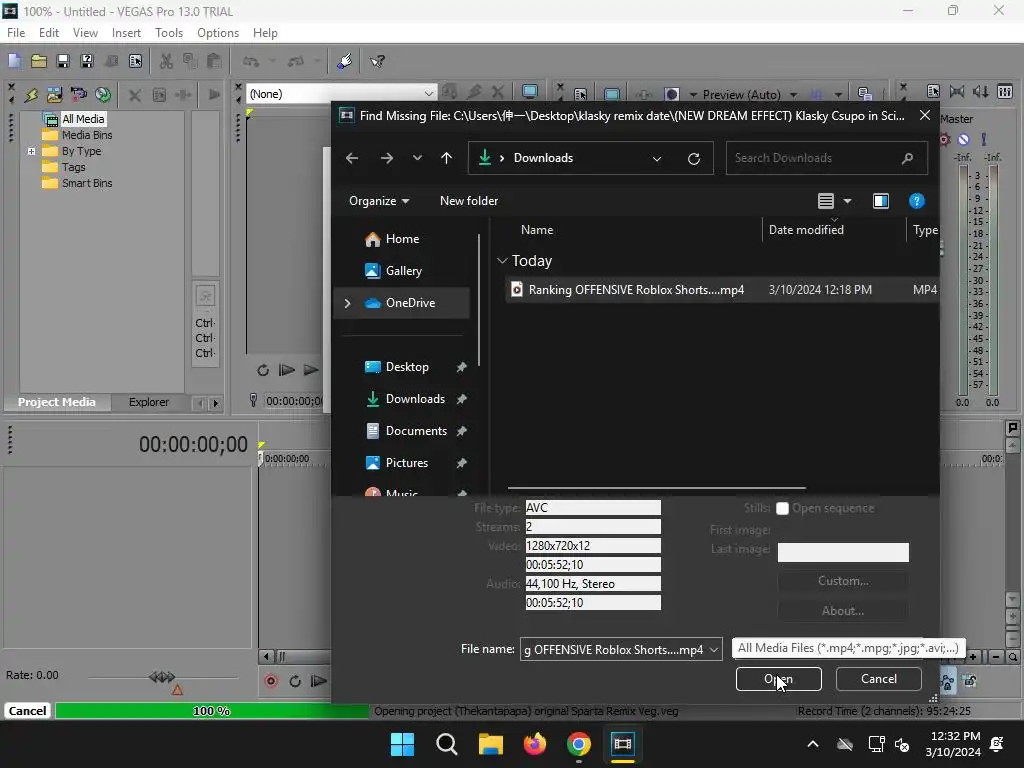Click the Open folder icon in main toolbar
1024x768 pixels.
[39, 61]
